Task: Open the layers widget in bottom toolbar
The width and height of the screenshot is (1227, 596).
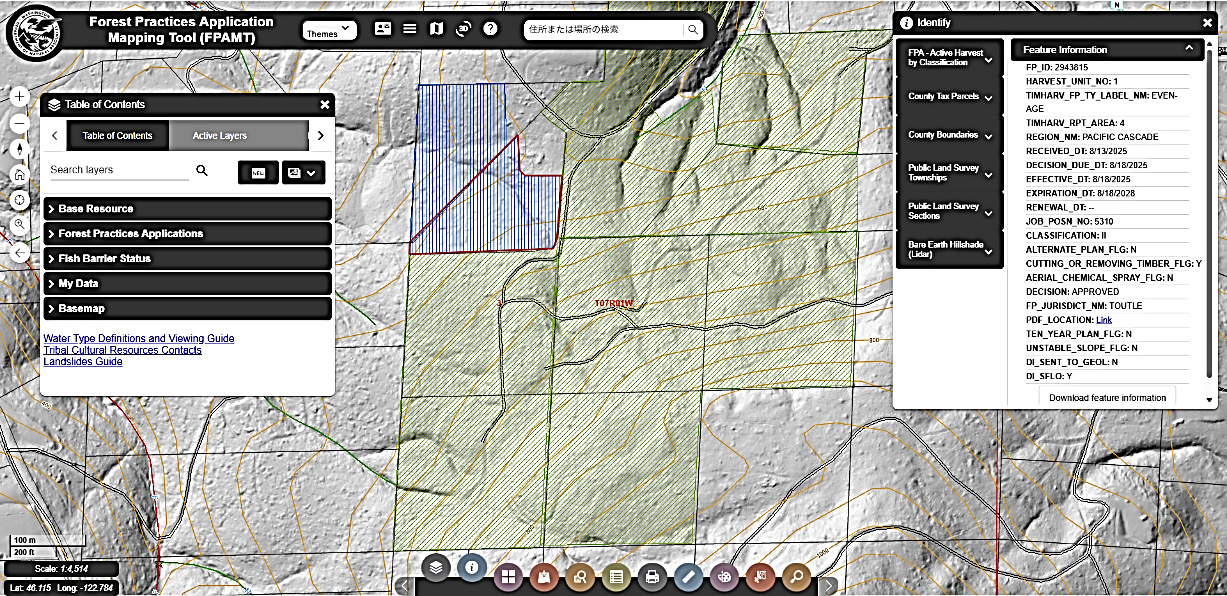Action: pos(436,566)
